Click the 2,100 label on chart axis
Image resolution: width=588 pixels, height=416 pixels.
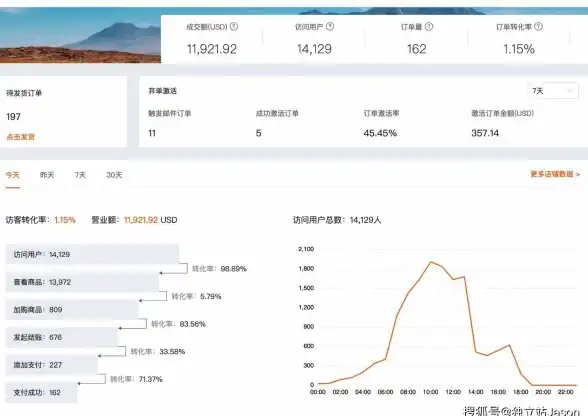306,249
